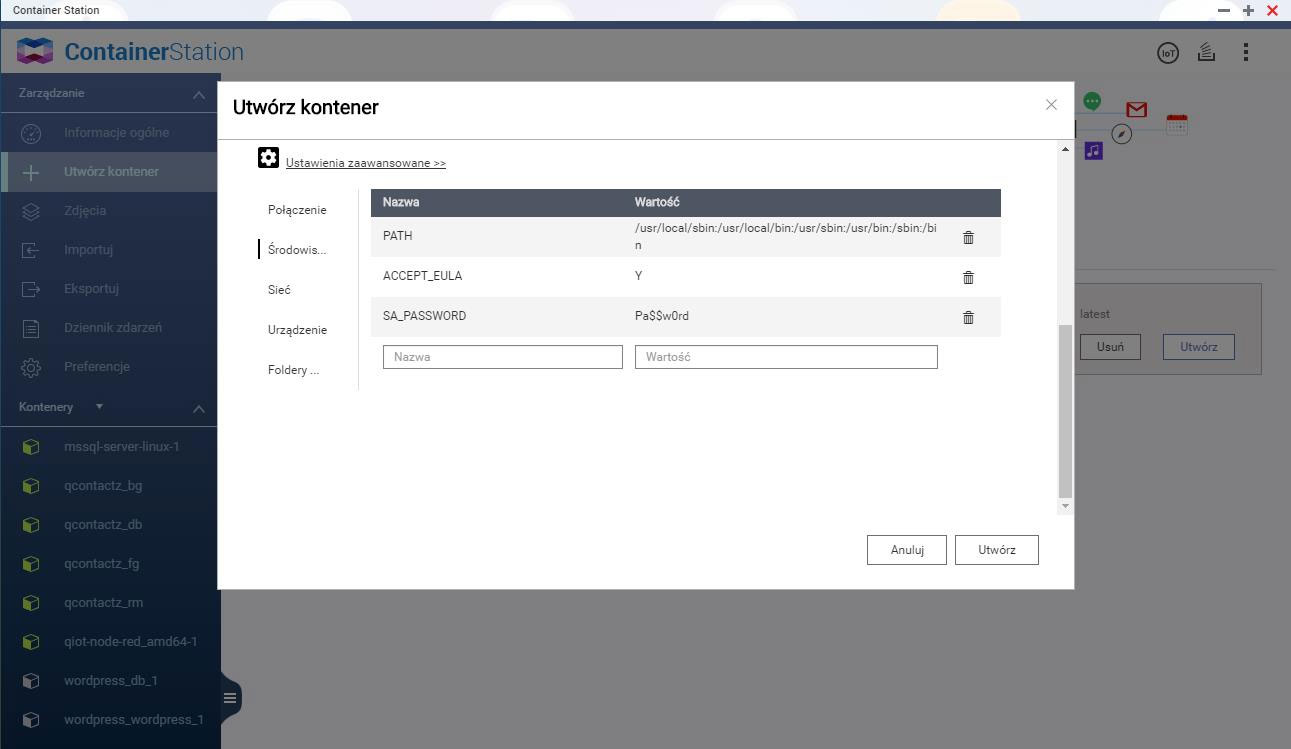Collapse the Zarządzanie section

point(199,95)
